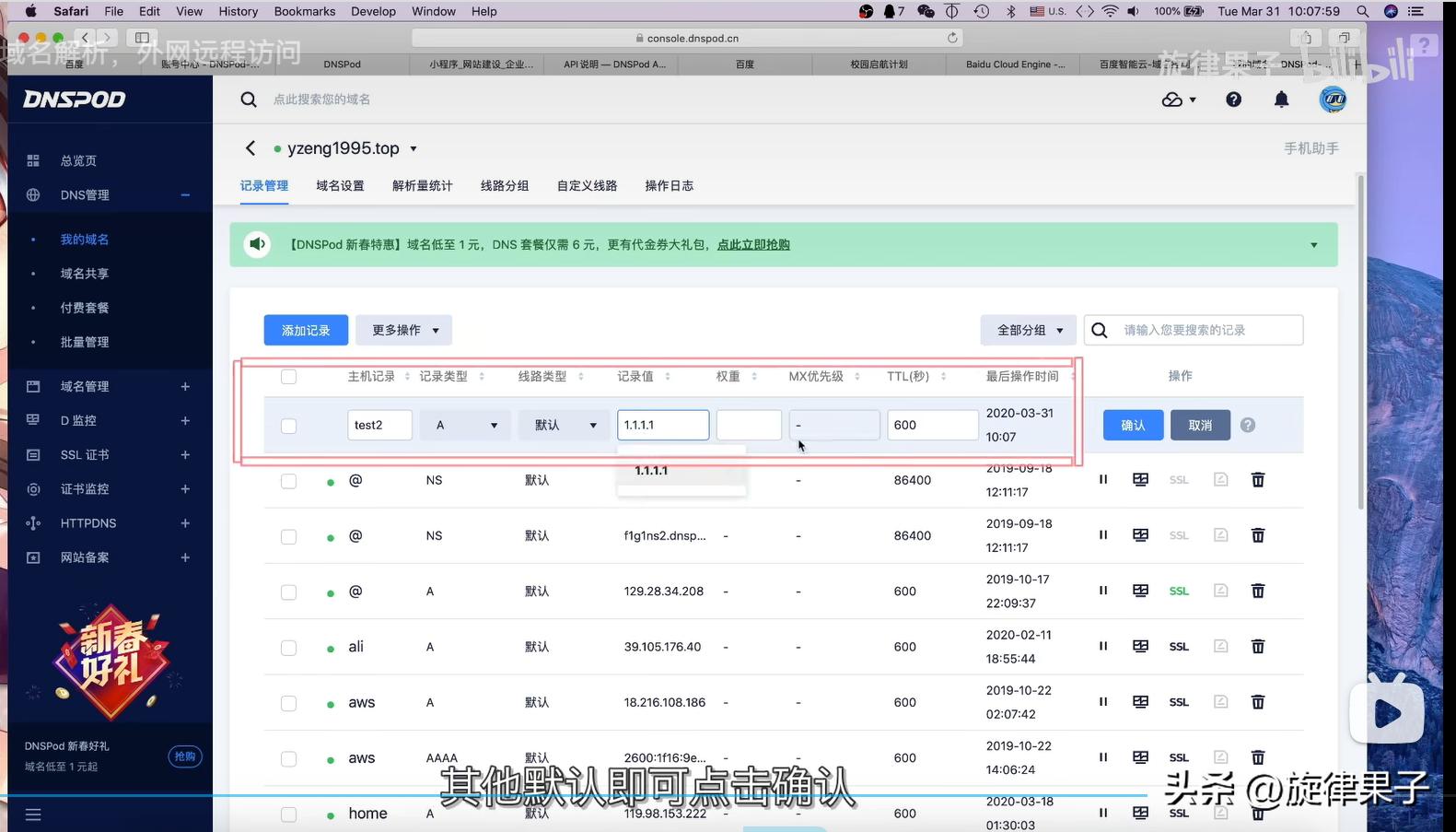The image size is (1456, 832).
Task: Select checkbox of home record
Action: pos(288,814)
